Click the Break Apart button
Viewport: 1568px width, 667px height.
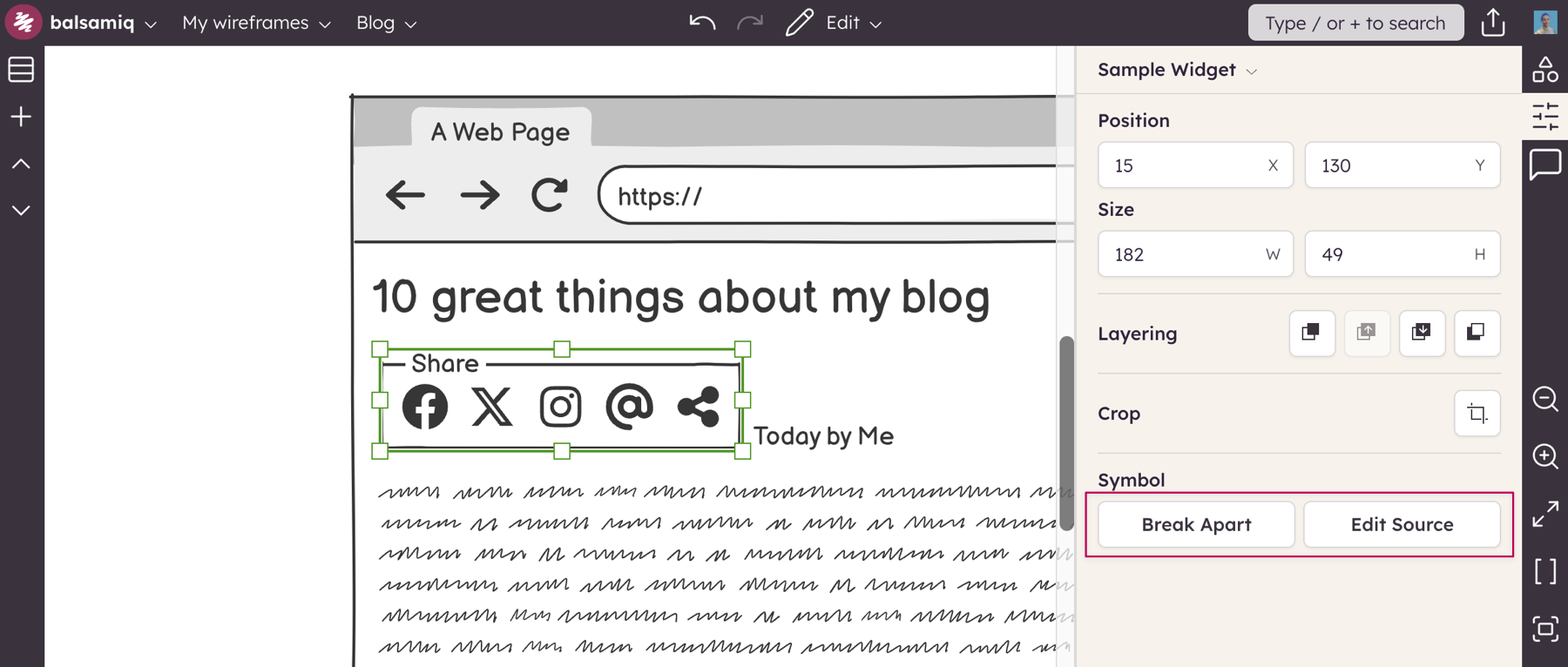point(1196,524)
